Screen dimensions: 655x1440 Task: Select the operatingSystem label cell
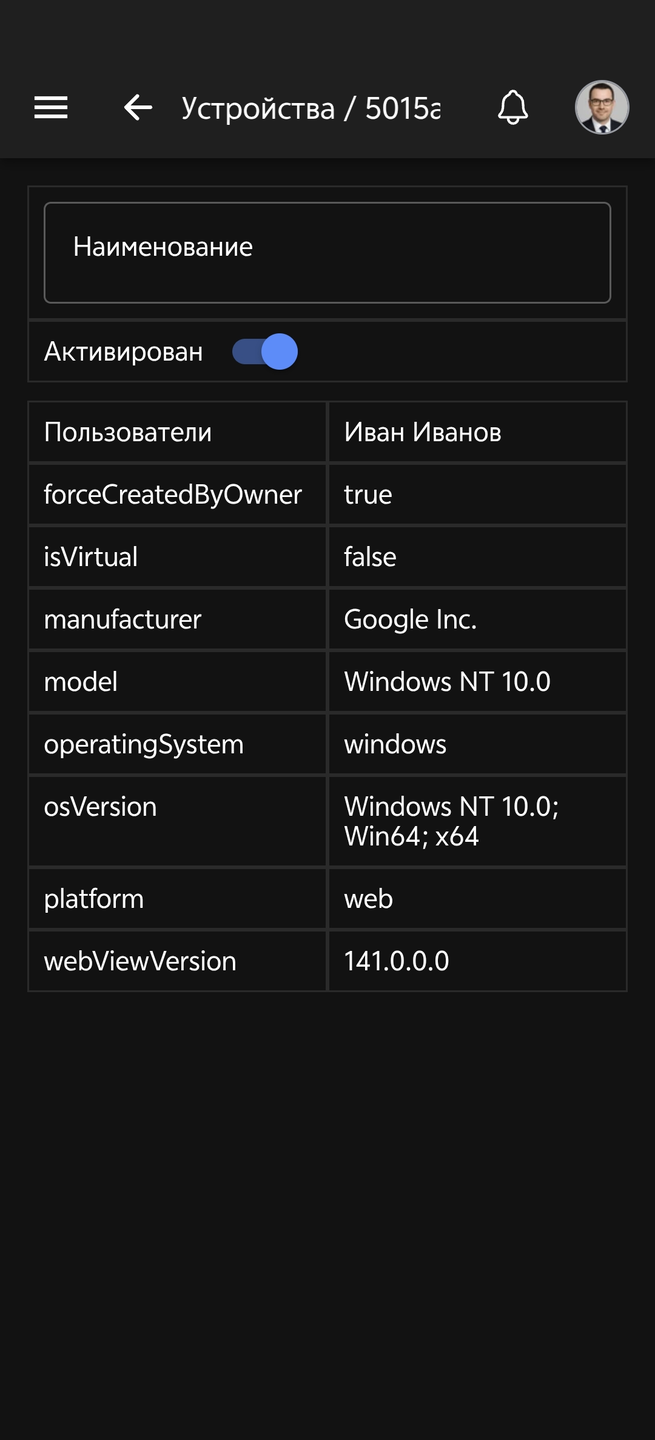(x=144, y=744)
